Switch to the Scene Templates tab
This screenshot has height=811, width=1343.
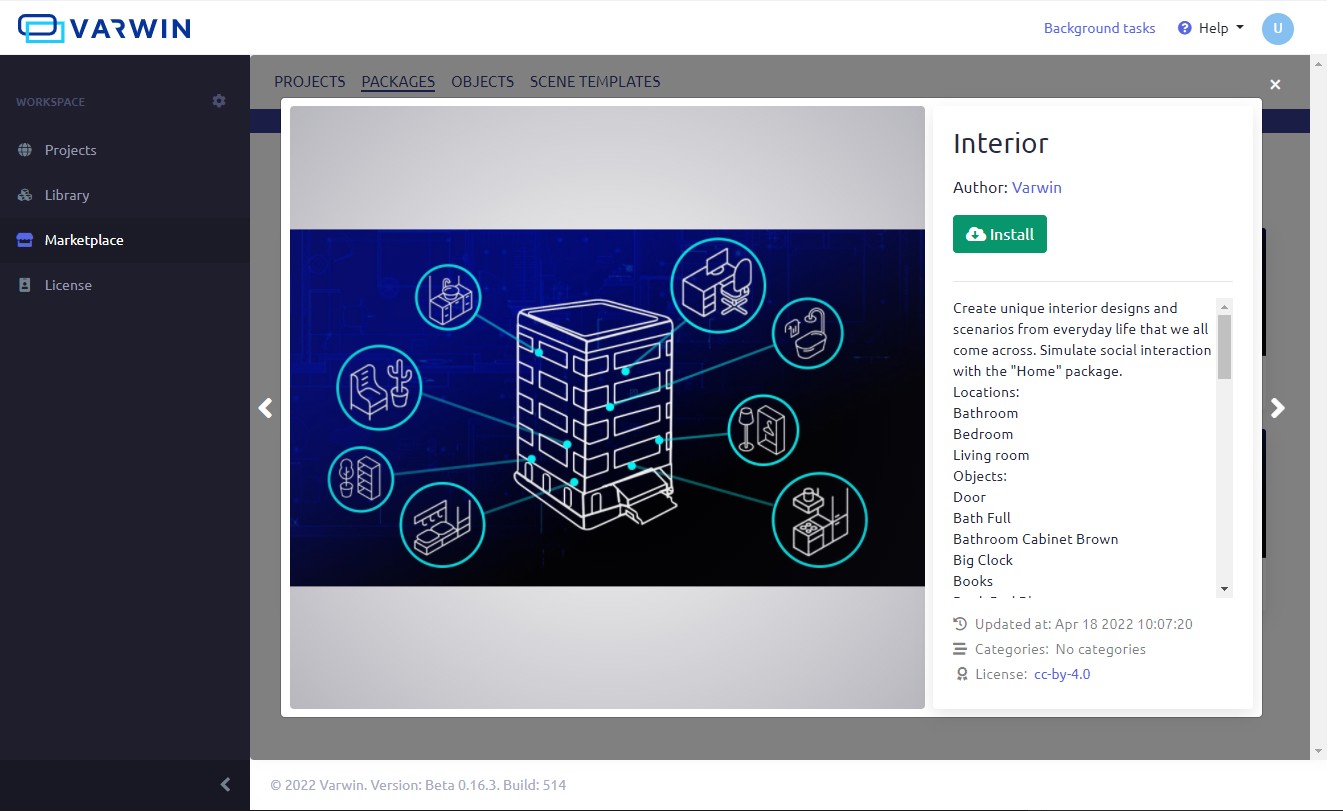click(x=595, y=82)
